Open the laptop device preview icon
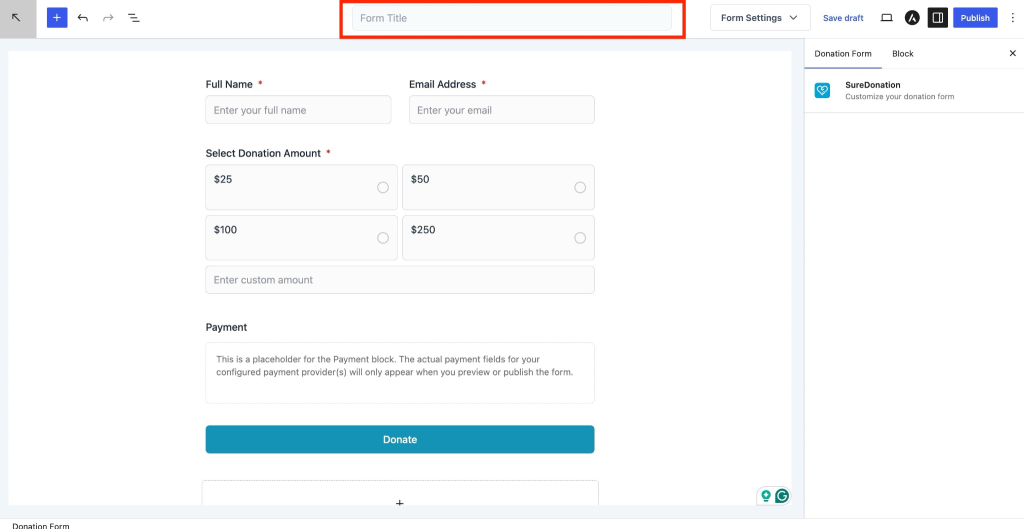 (886, 18)
